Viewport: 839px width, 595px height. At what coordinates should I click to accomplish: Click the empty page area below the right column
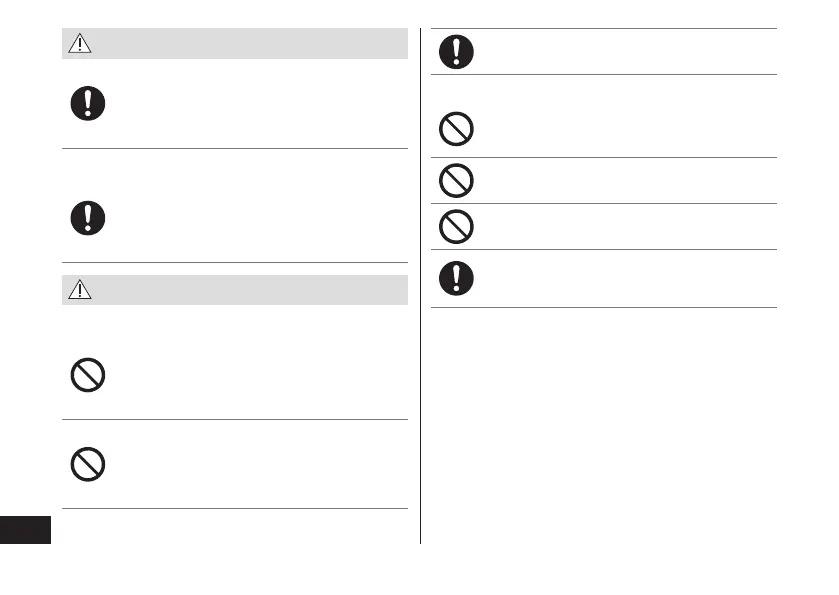pos(600,430)
